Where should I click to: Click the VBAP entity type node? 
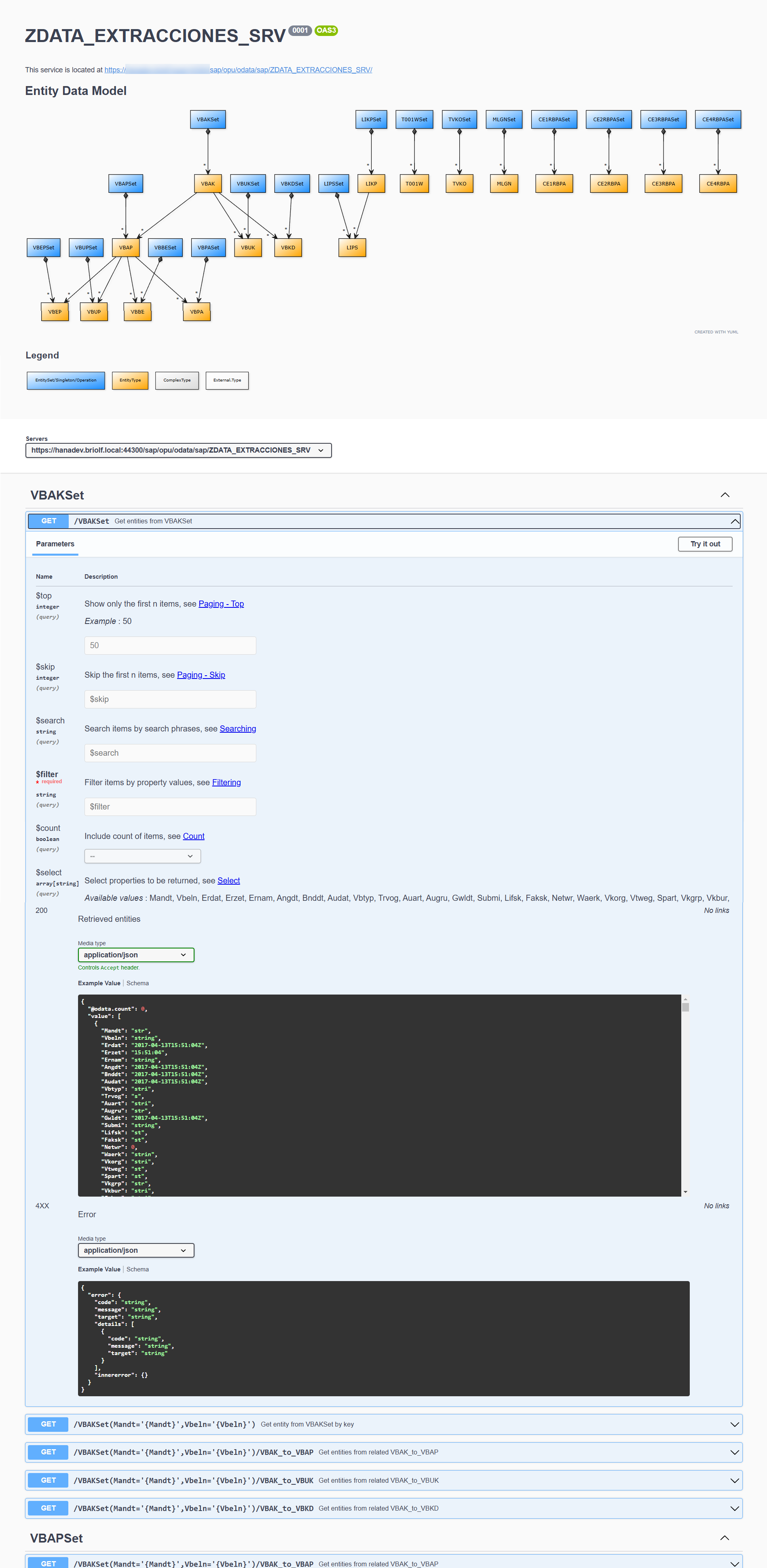click(x=125, y=248)
